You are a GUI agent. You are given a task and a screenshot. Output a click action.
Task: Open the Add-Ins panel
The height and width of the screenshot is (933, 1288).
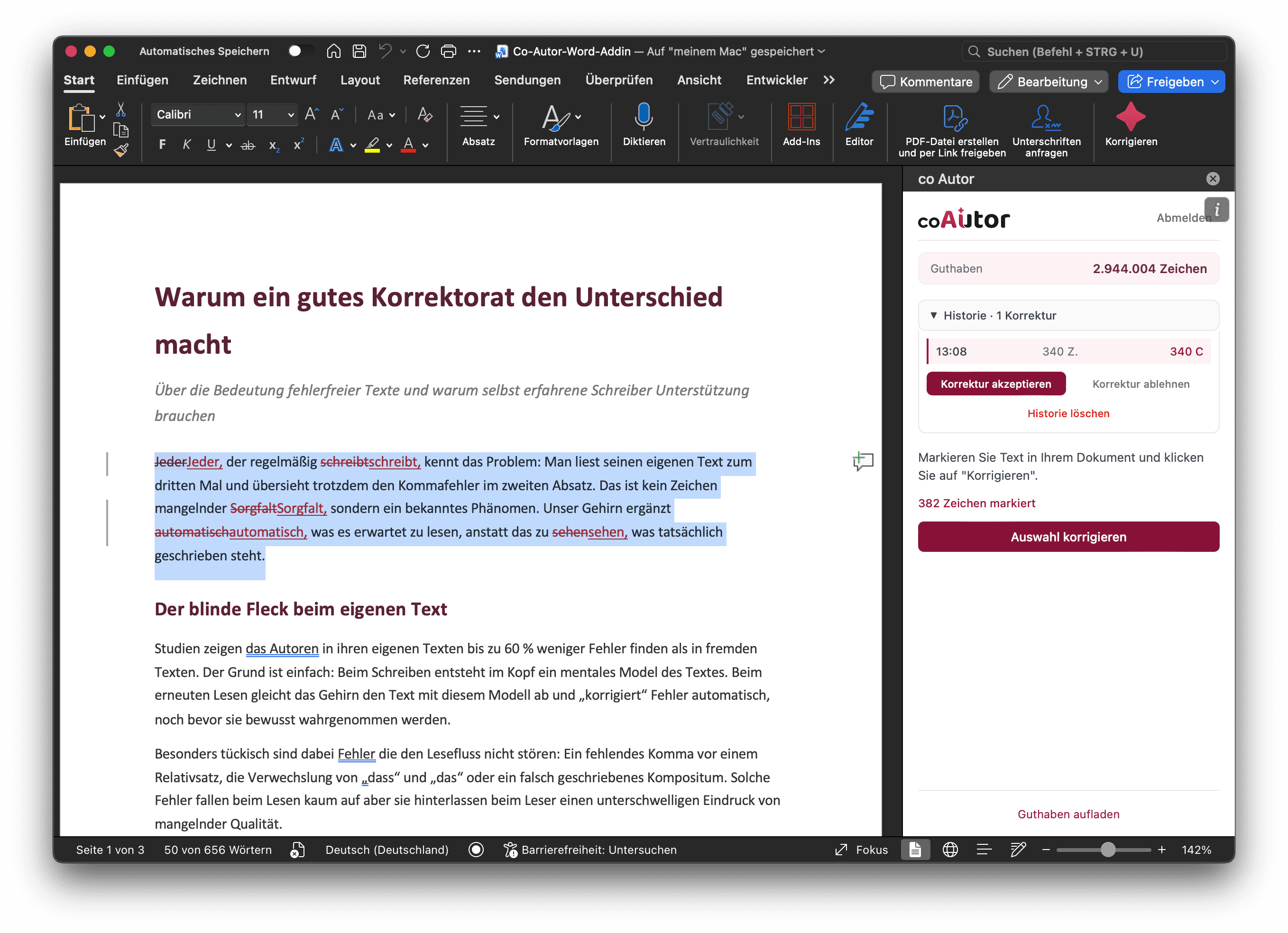click(x=801, y=125)
